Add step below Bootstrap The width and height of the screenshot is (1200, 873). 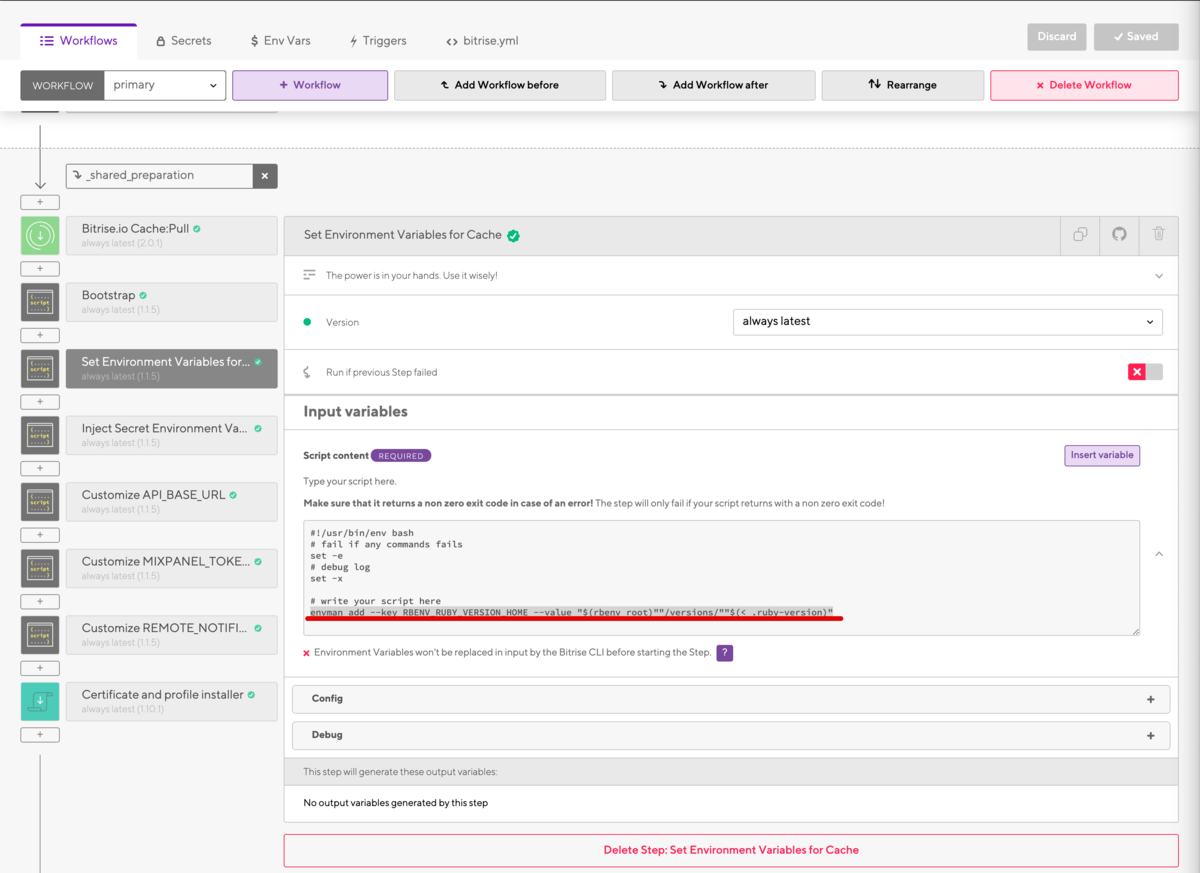pyautogui.click(x=40, y=335)
